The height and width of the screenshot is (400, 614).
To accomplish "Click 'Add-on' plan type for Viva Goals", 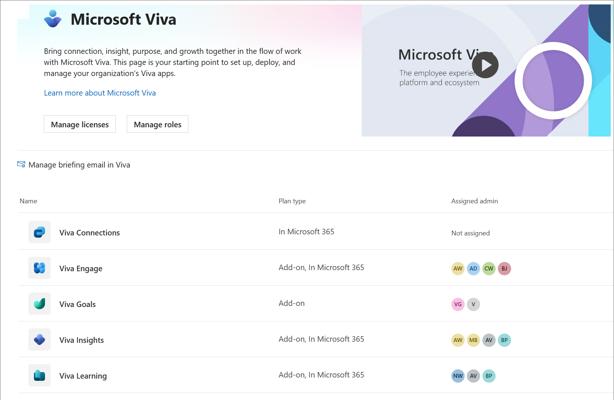I will pos(291,303).
